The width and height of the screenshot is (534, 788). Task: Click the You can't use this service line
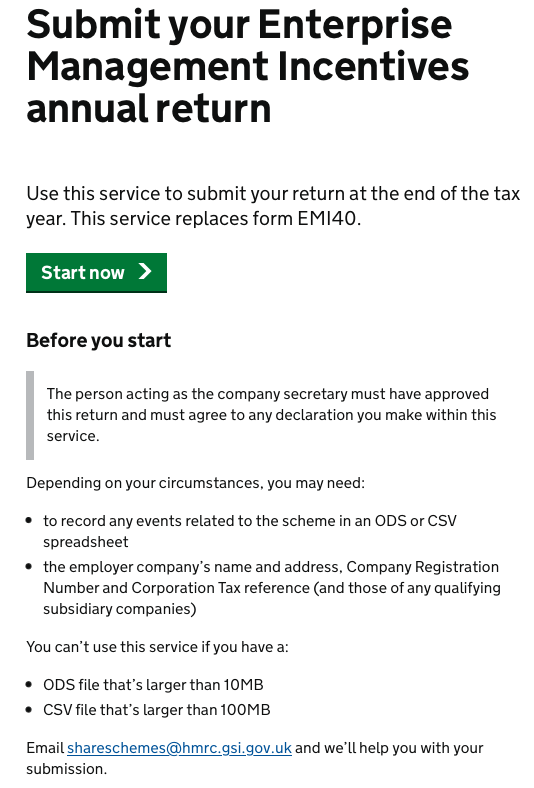tap(157, 646)
